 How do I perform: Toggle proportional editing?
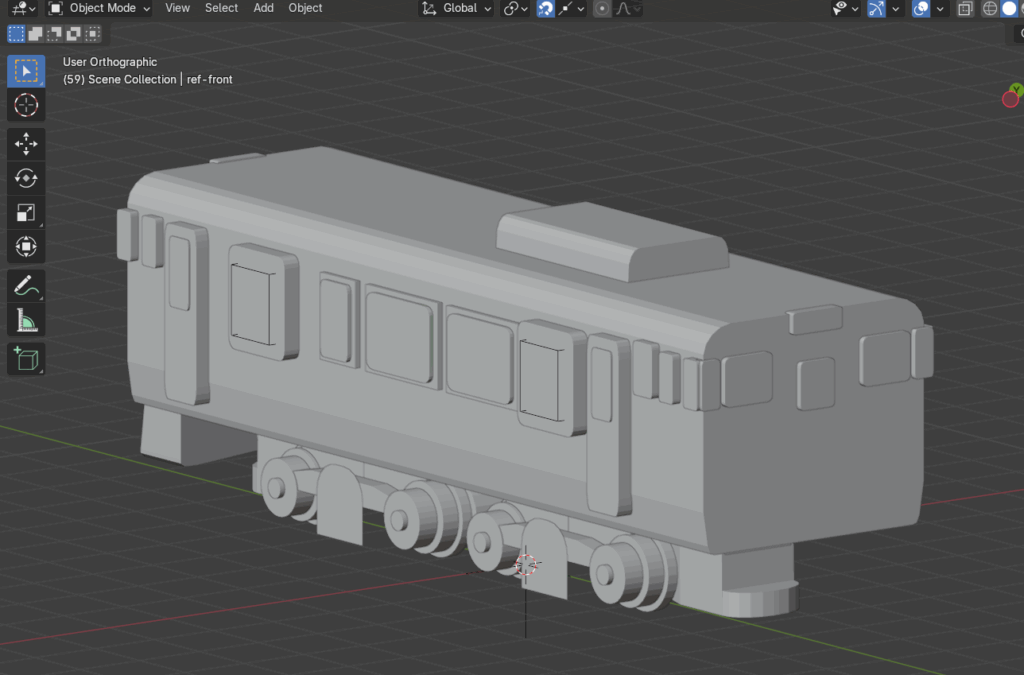(x=602, y=8)
